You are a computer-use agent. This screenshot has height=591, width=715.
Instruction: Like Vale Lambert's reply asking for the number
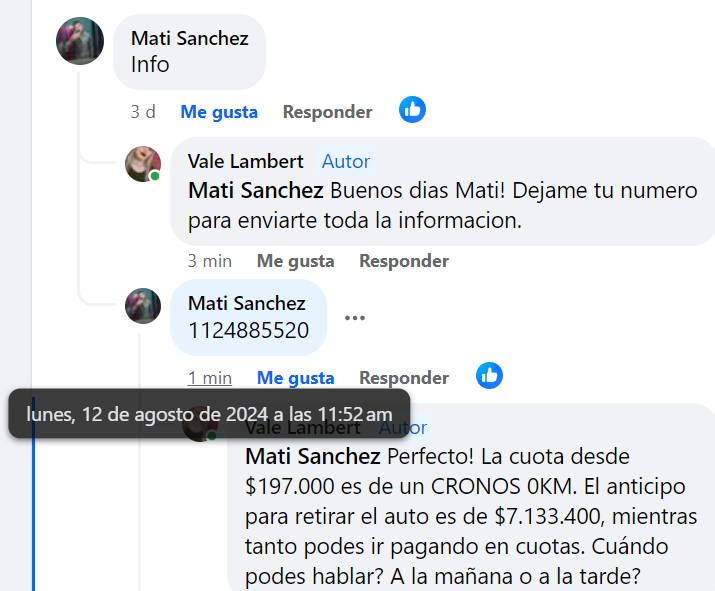click(x=295, y=261)
